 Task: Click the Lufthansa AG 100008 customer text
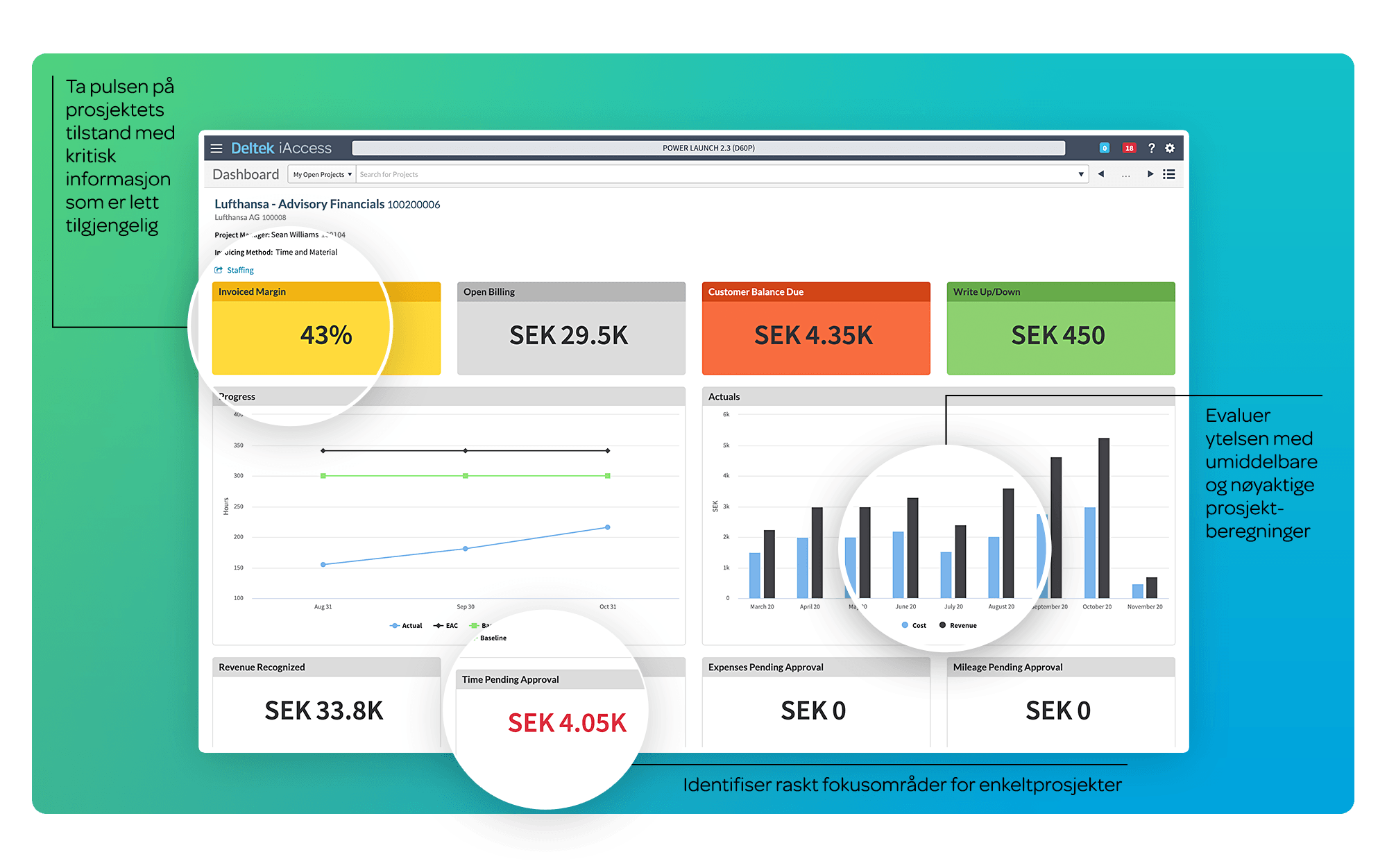point(250,217)
